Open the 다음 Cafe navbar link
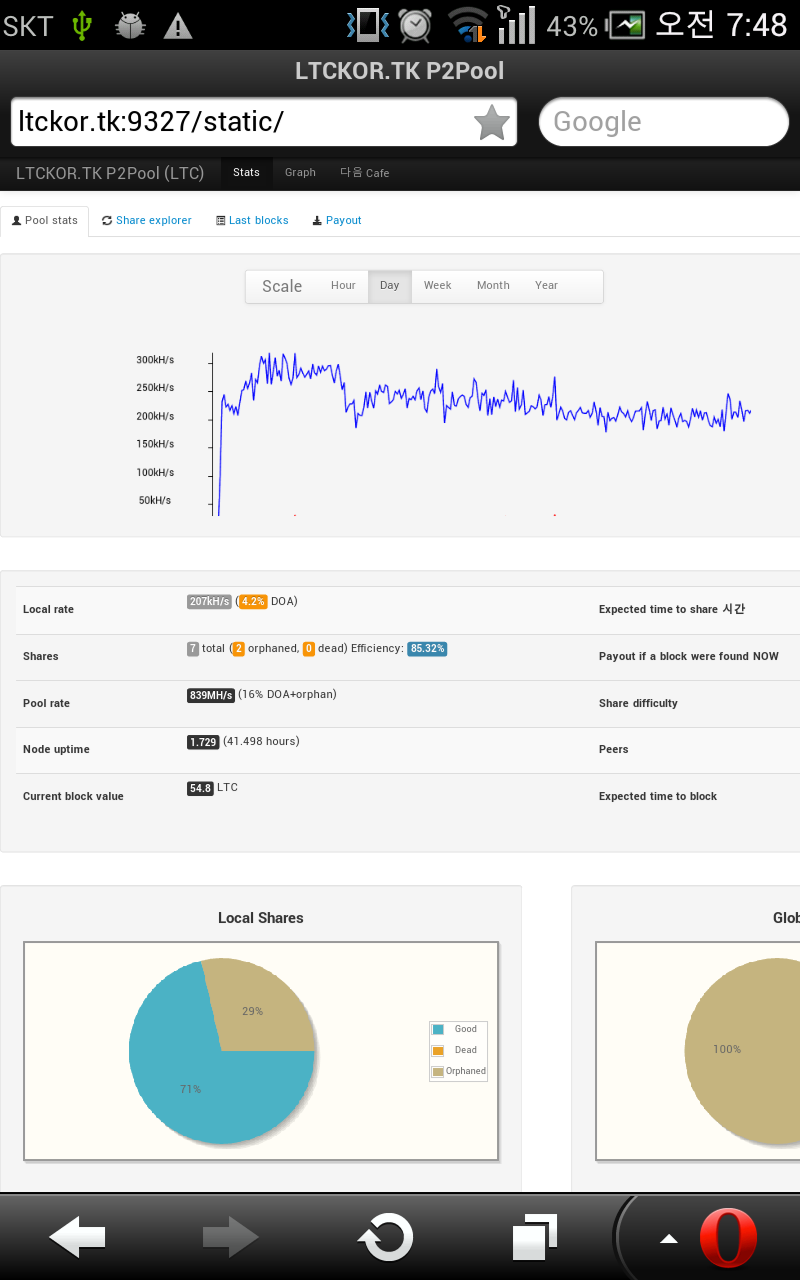The height and width of the screenshot is (1280, 800). [365, 172]
